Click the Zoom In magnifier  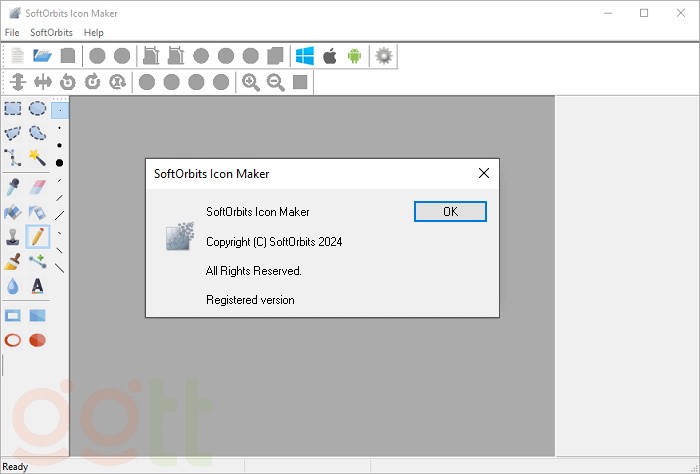tap(251, 82)
